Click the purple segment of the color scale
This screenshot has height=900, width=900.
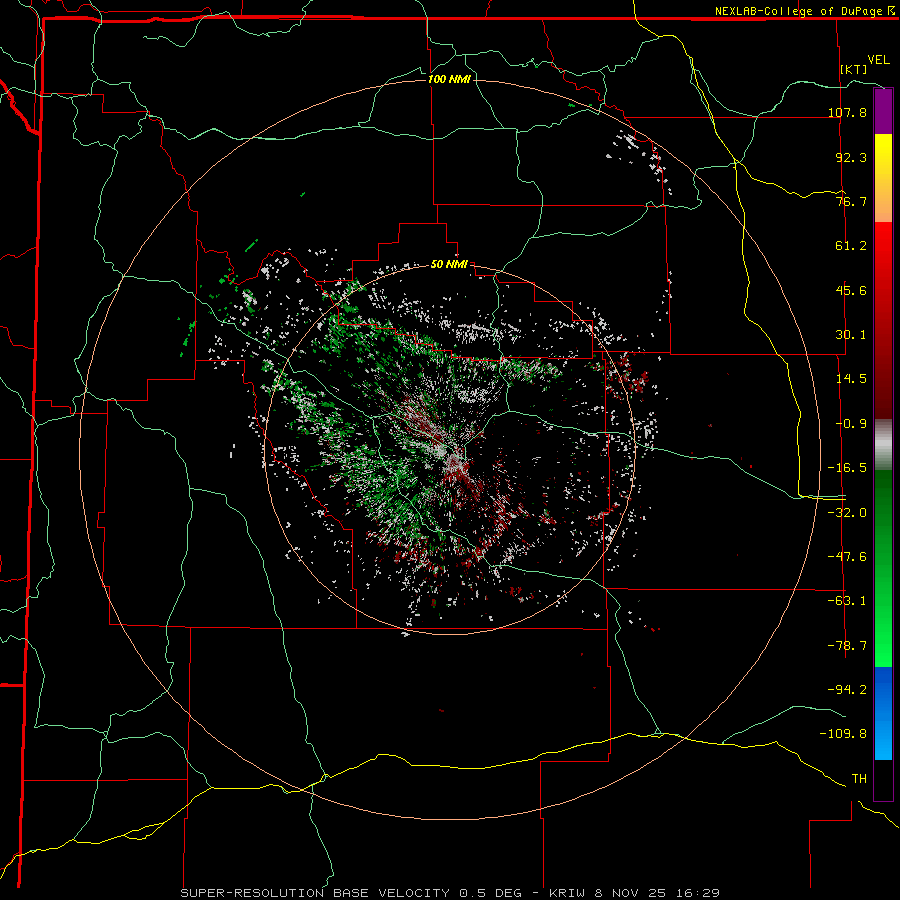point(883,111)
